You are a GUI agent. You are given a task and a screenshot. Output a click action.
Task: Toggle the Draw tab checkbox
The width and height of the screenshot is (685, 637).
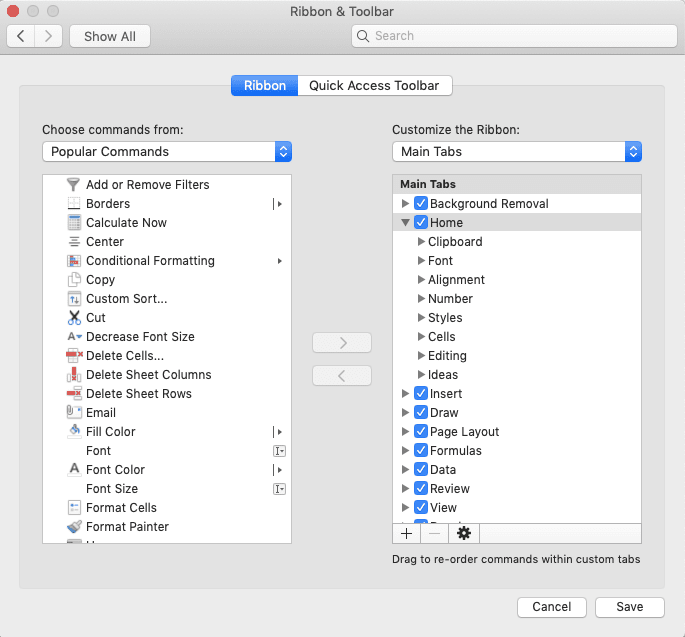click(x=421, y=412)
